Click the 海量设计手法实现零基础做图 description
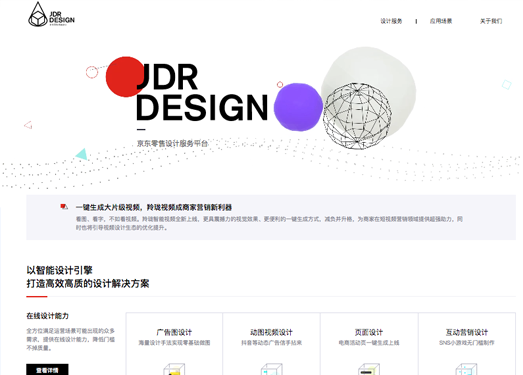Screen dimensions: 523x375 click(174, 343)
